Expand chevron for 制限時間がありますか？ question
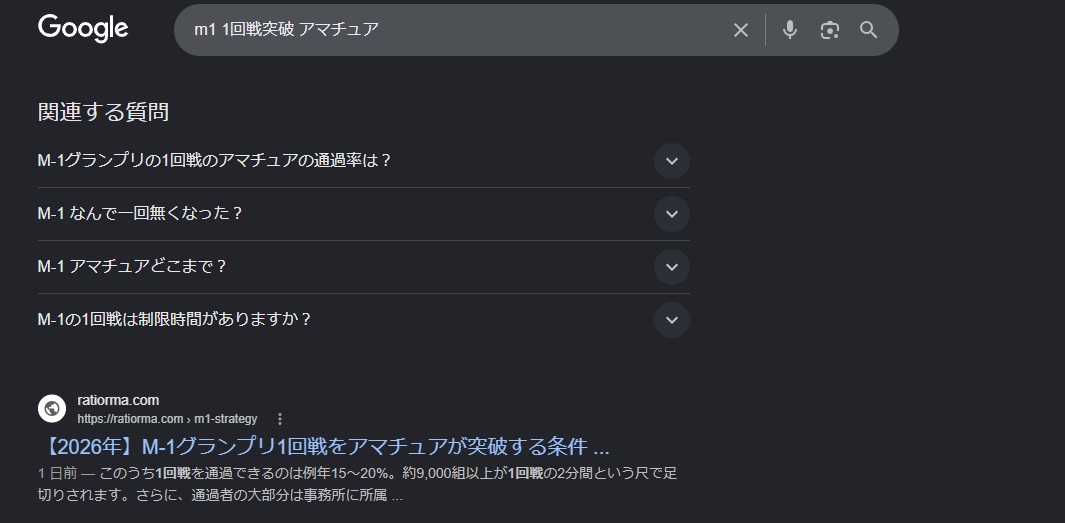Screen dimensions: 1065x523 click(x=672, y=320)
